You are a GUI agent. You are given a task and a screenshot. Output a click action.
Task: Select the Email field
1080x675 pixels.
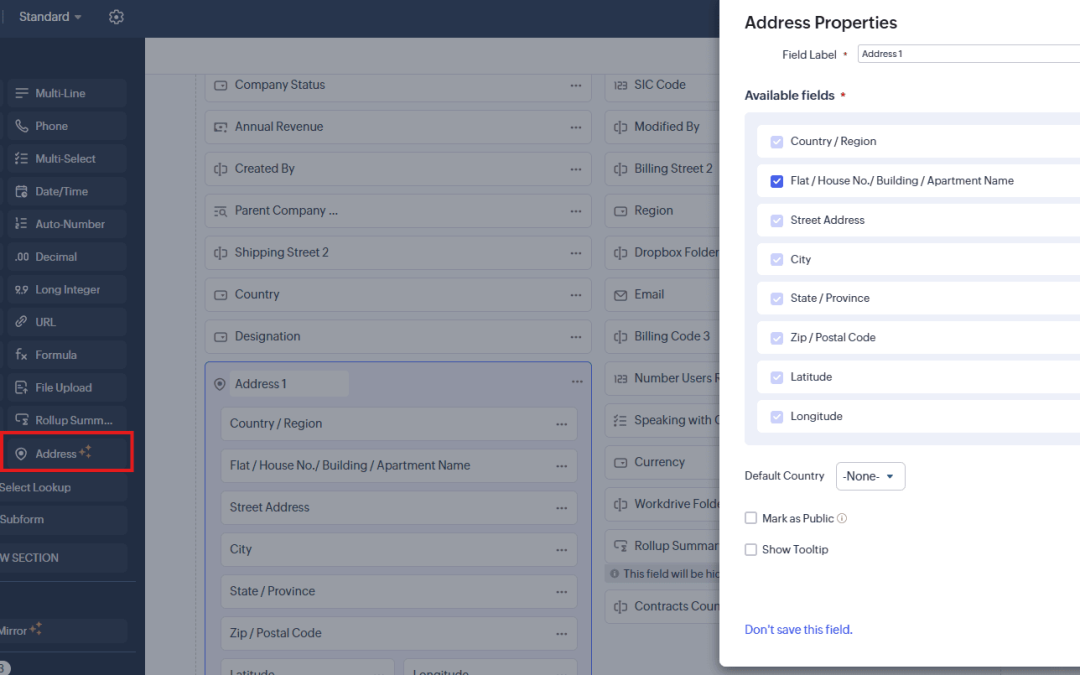pos(663,295)
